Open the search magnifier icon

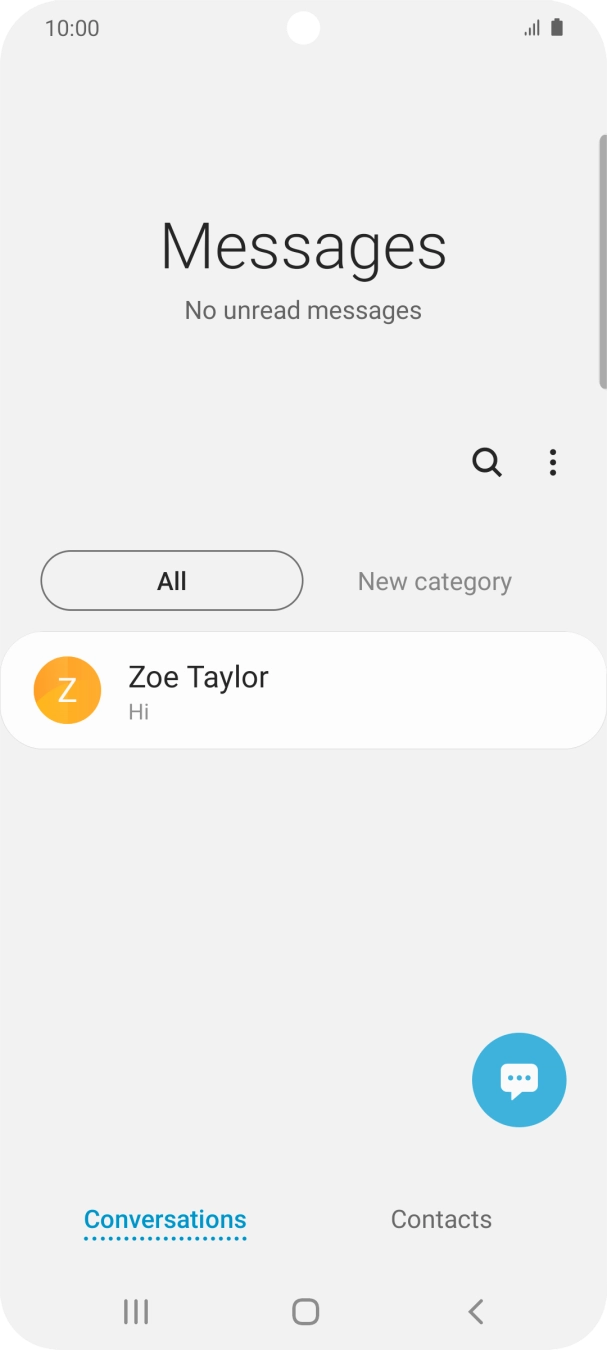tap(487, 462)
